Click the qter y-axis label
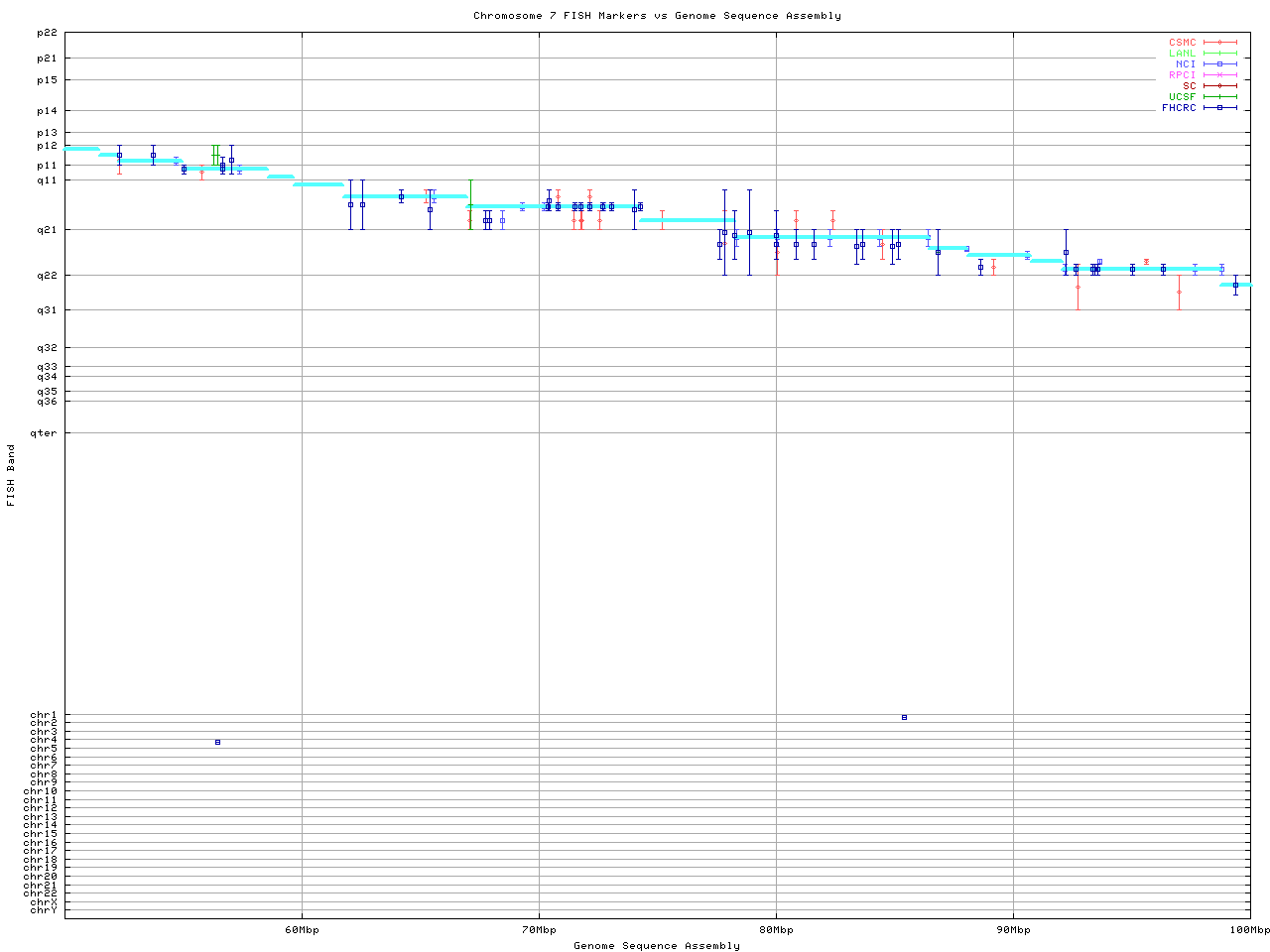This screenshot has height=952, width=1270. (44, 433)
